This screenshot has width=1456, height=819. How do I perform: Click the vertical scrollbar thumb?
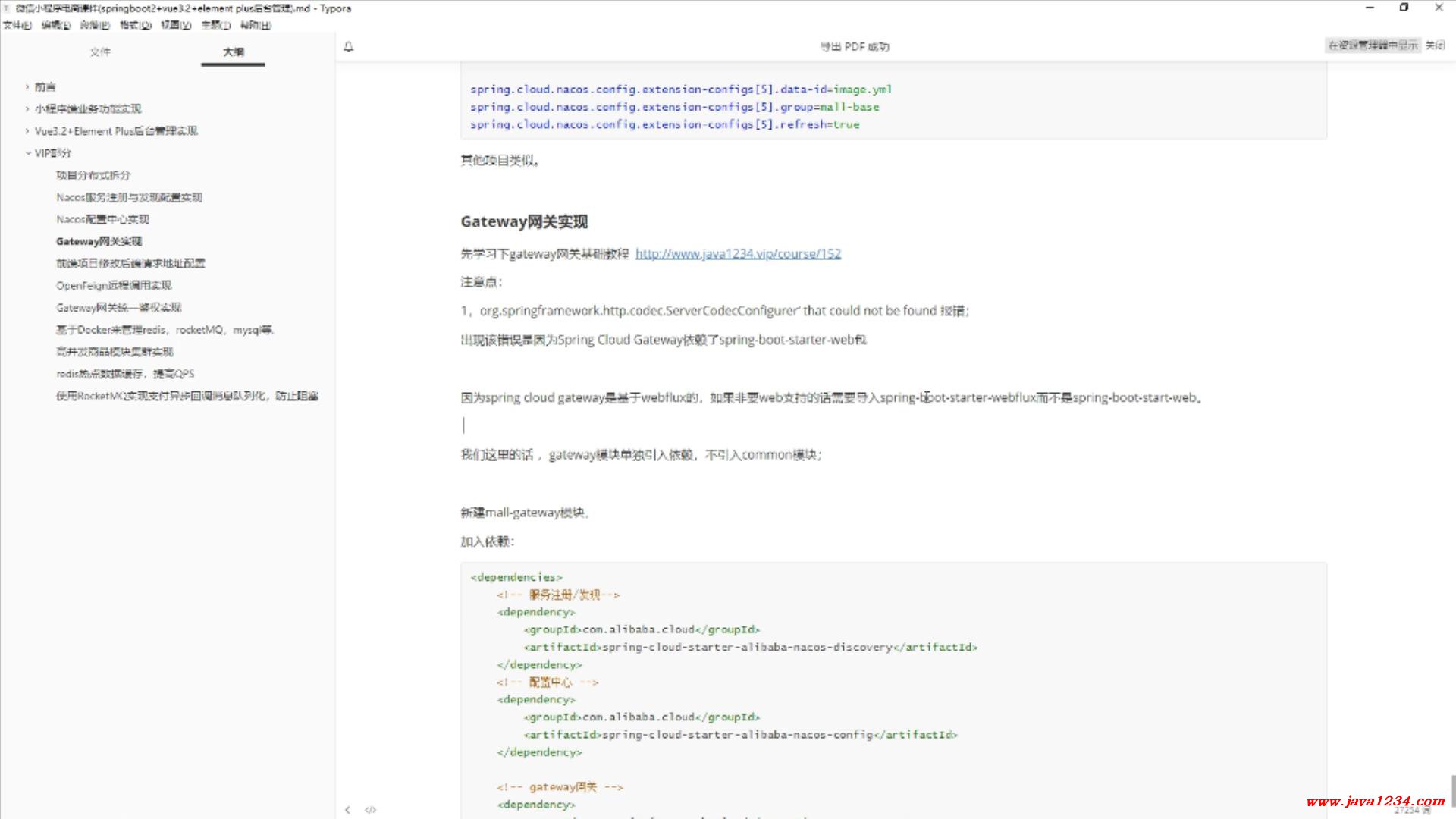(1453, 791)
